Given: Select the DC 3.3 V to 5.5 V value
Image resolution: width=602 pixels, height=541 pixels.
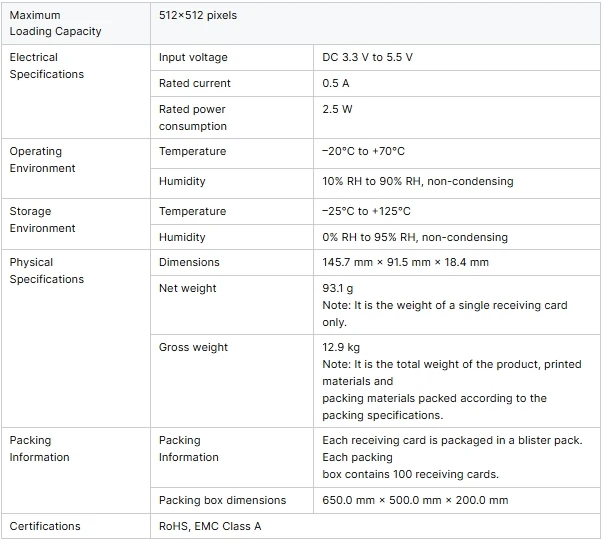Looking at the screenshot, I should [367, 57].
